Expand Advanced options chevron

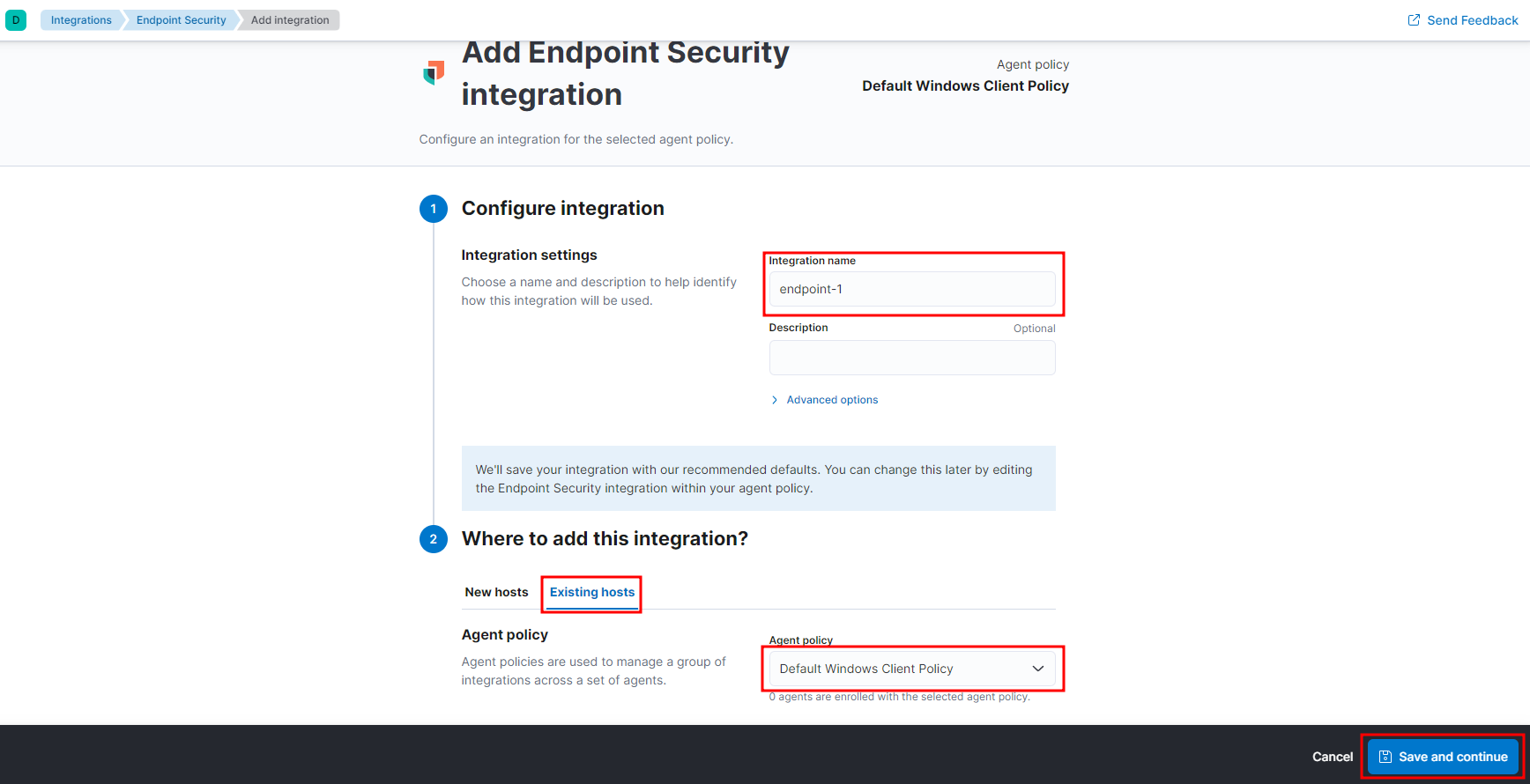[775, 400]
